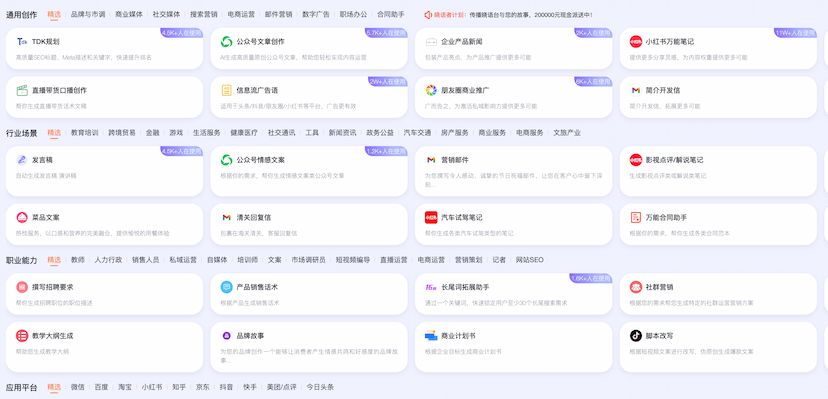Click the 长尾词拓展助手 purple icon
Screen dimensions: 828x399
tap(431, 287)
